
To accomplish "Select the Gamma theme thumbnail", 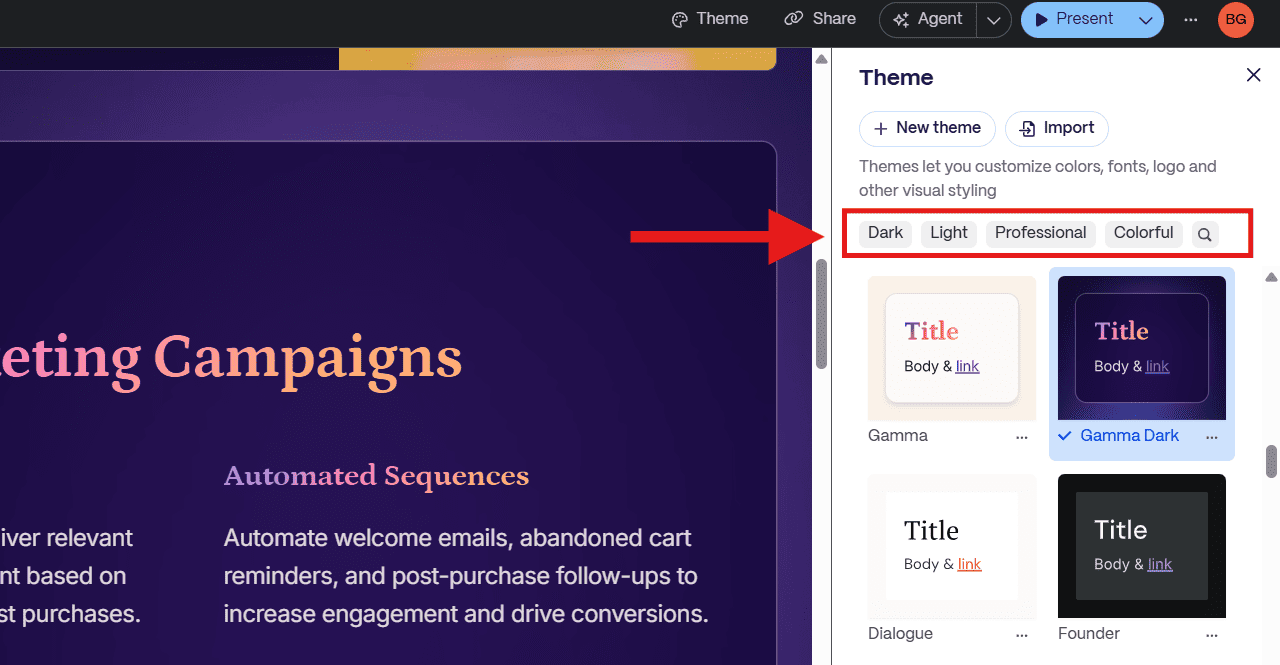I will (x=951, y=348).
